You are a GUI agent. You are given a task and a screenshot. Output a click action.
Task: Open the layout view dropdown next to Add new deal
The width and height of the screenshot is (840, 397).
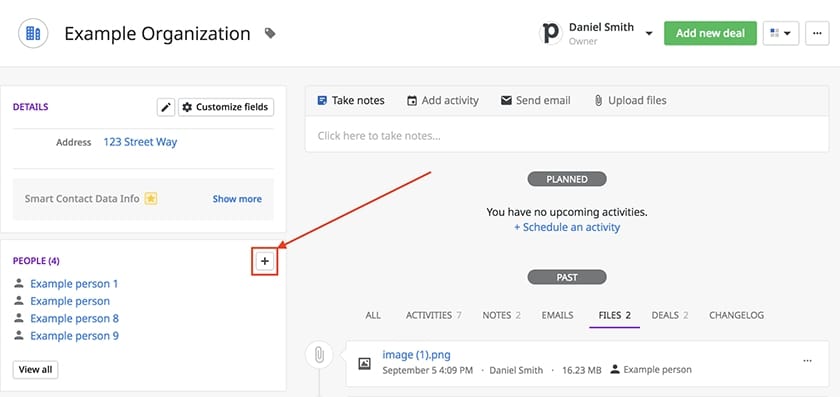(781, 33)
